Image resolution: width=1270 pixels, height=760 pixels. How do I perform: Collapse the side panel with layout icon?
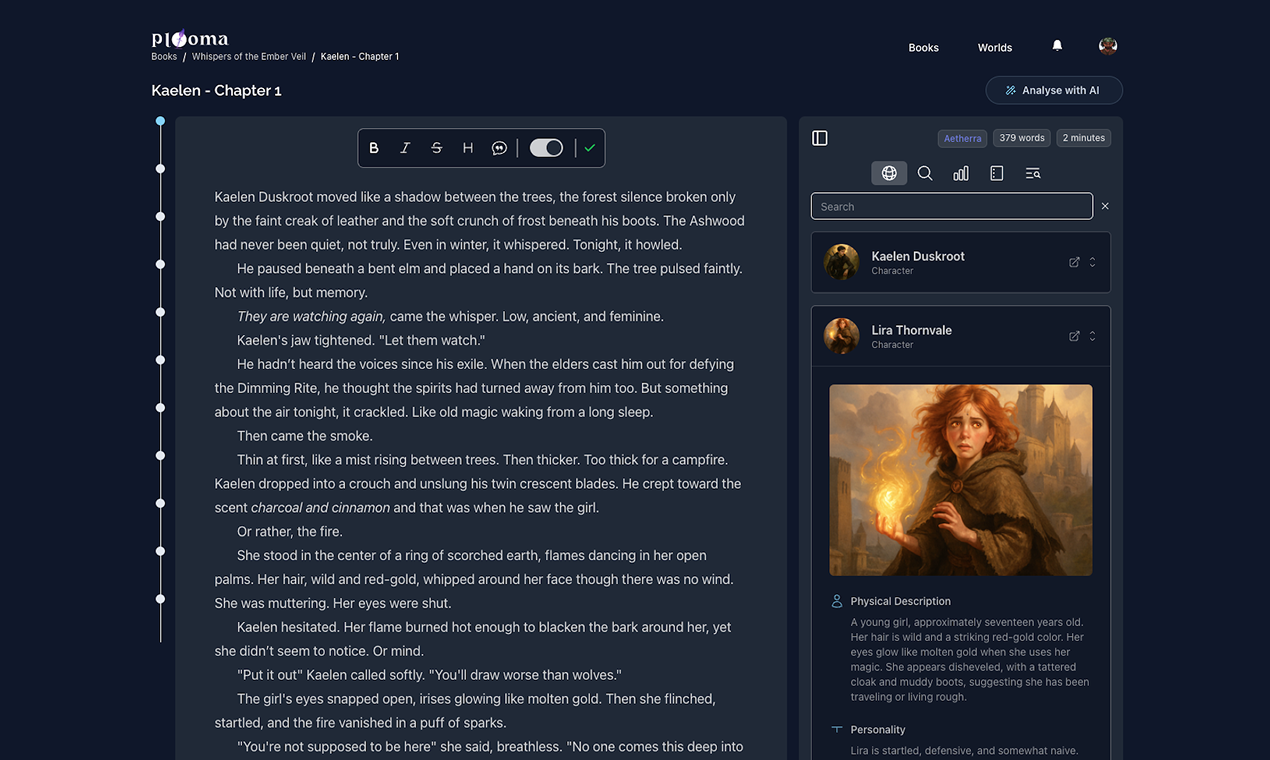(820, 138)
